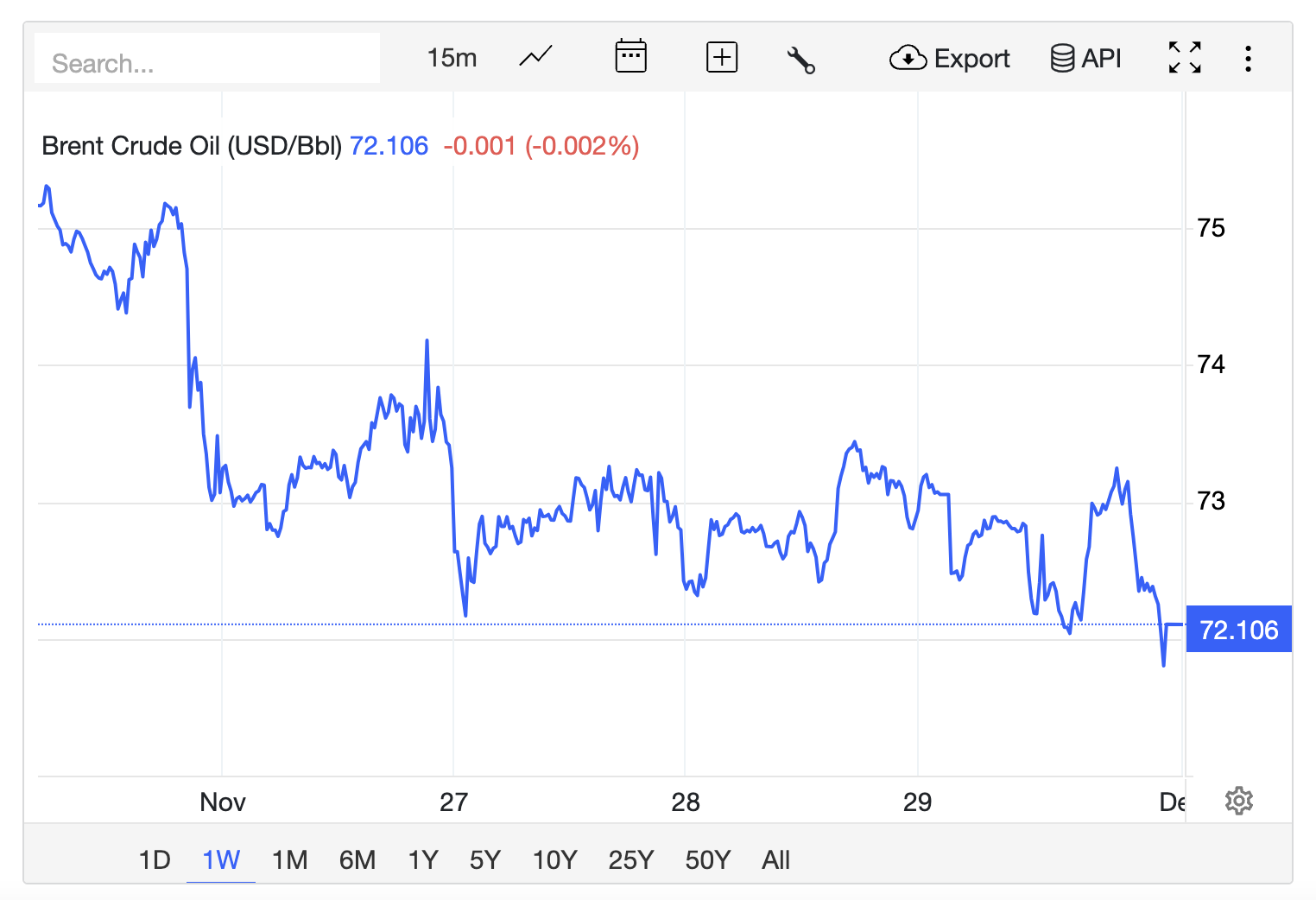Select the 1Y time range
This screenshot has width=1316, height=900.
[x=423, y=860]
